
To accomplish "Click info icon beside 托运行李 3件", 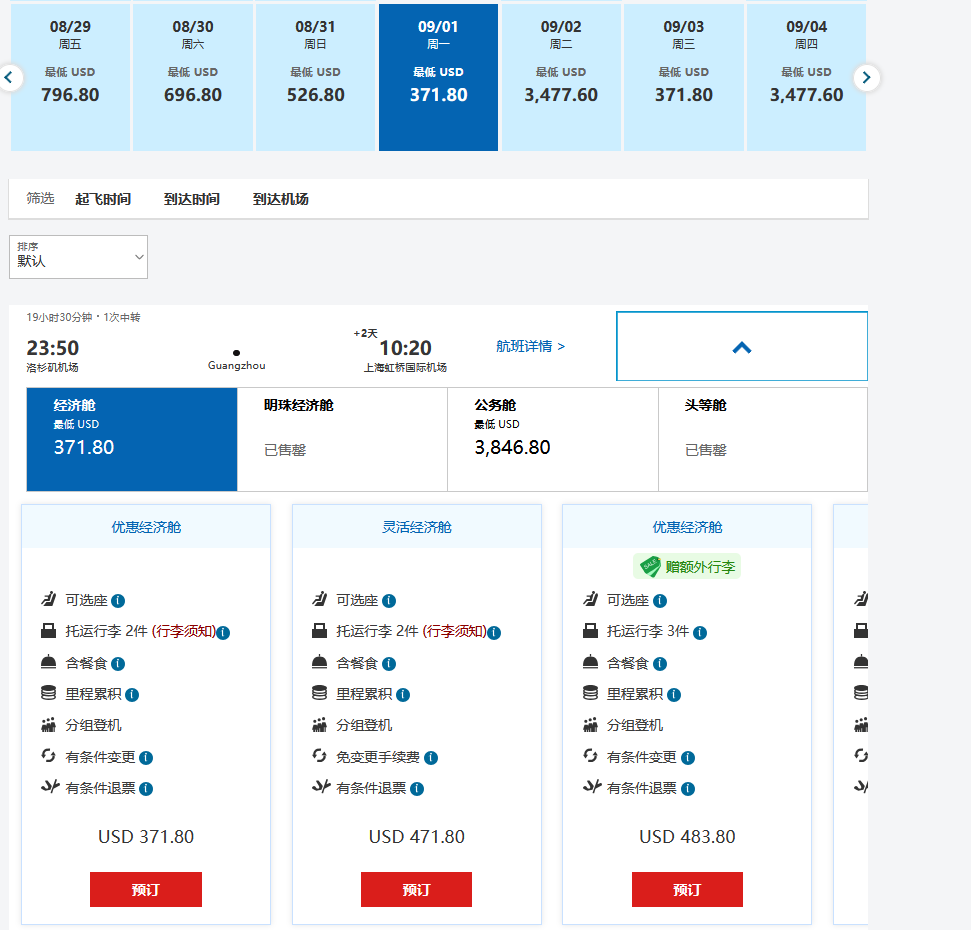I will point(700,633).
